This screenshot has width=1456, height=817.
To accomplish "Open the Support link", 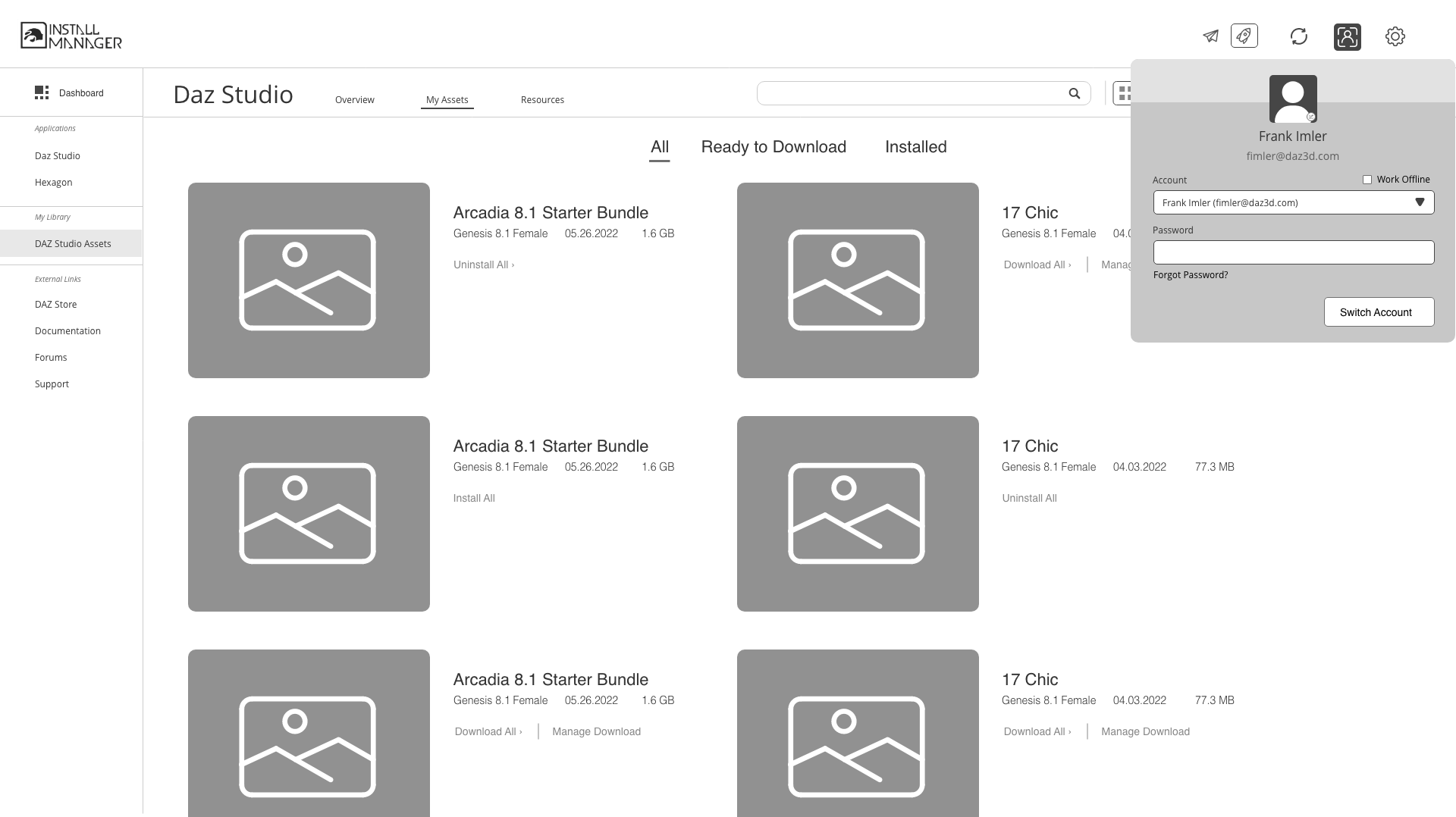I will coord(52,384).
